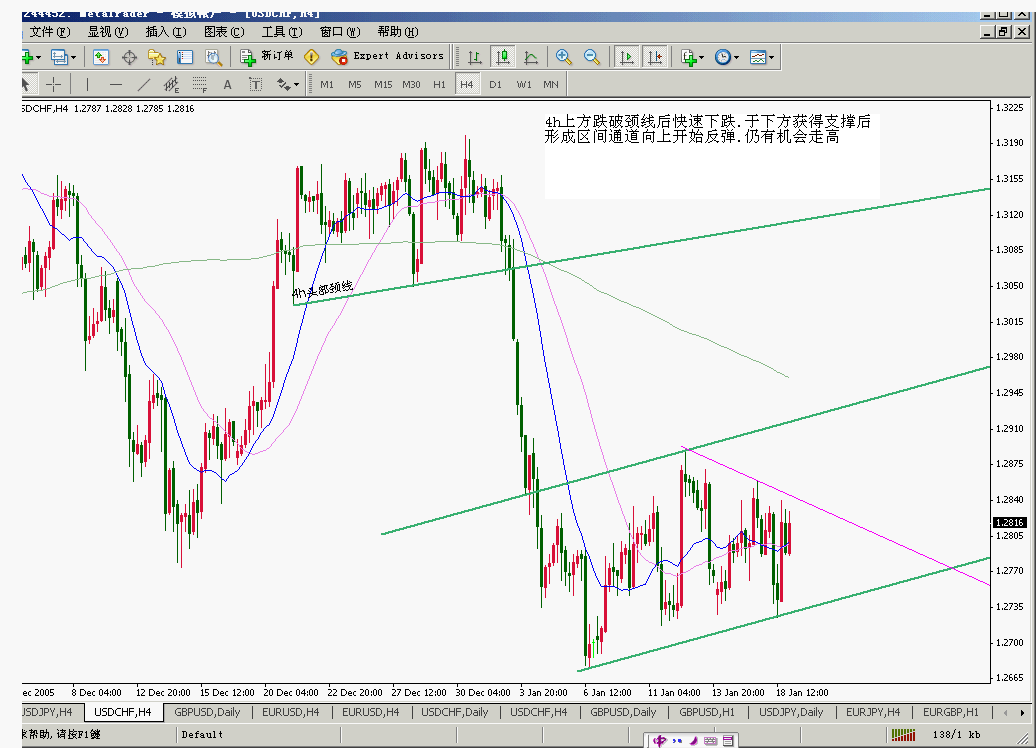This screenshot has width=1036, height=748.
Task: Open the 插入 Insert menu
Action: pos(166,32)
